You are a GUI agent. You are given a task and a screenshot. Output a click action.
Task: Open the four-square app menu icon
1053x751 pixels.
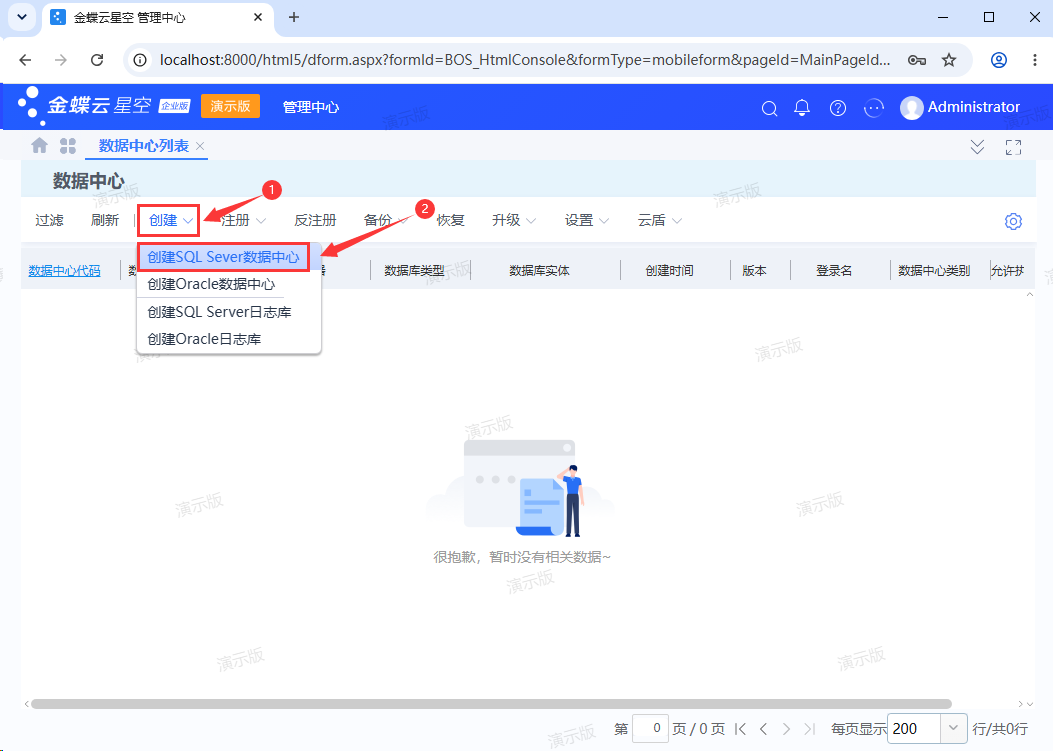(68, 145)
